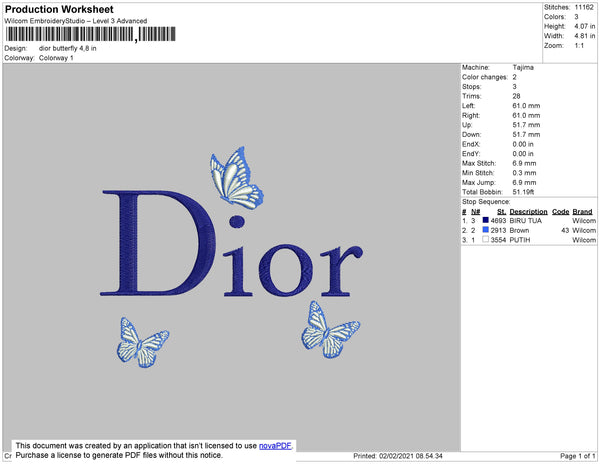Click the bottom-left butterfly graphic
This screenshot has width=600, height=464.
click(142, 342)
